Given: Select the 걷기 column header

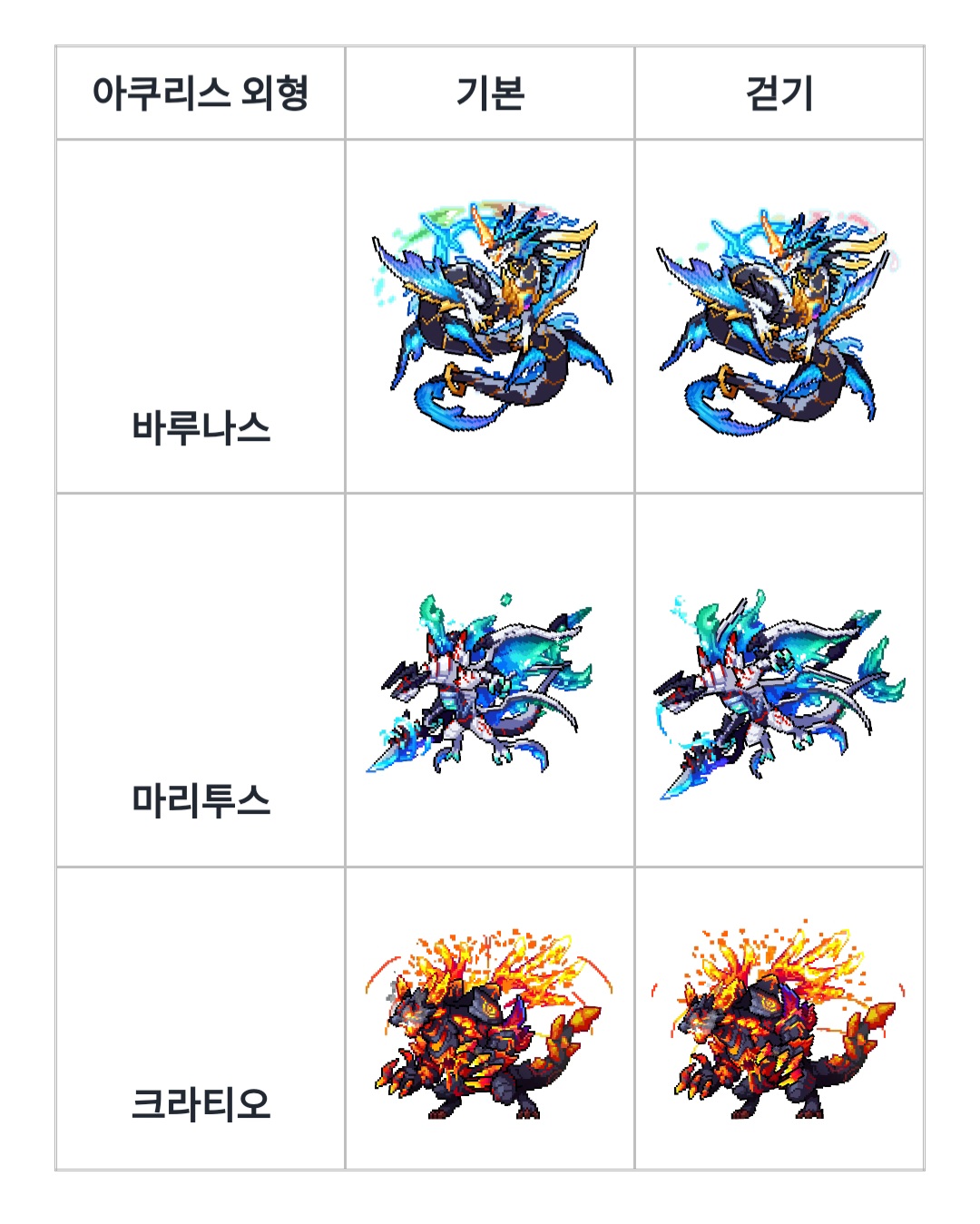Looking at the screenshot, I should tap(779, 93).
